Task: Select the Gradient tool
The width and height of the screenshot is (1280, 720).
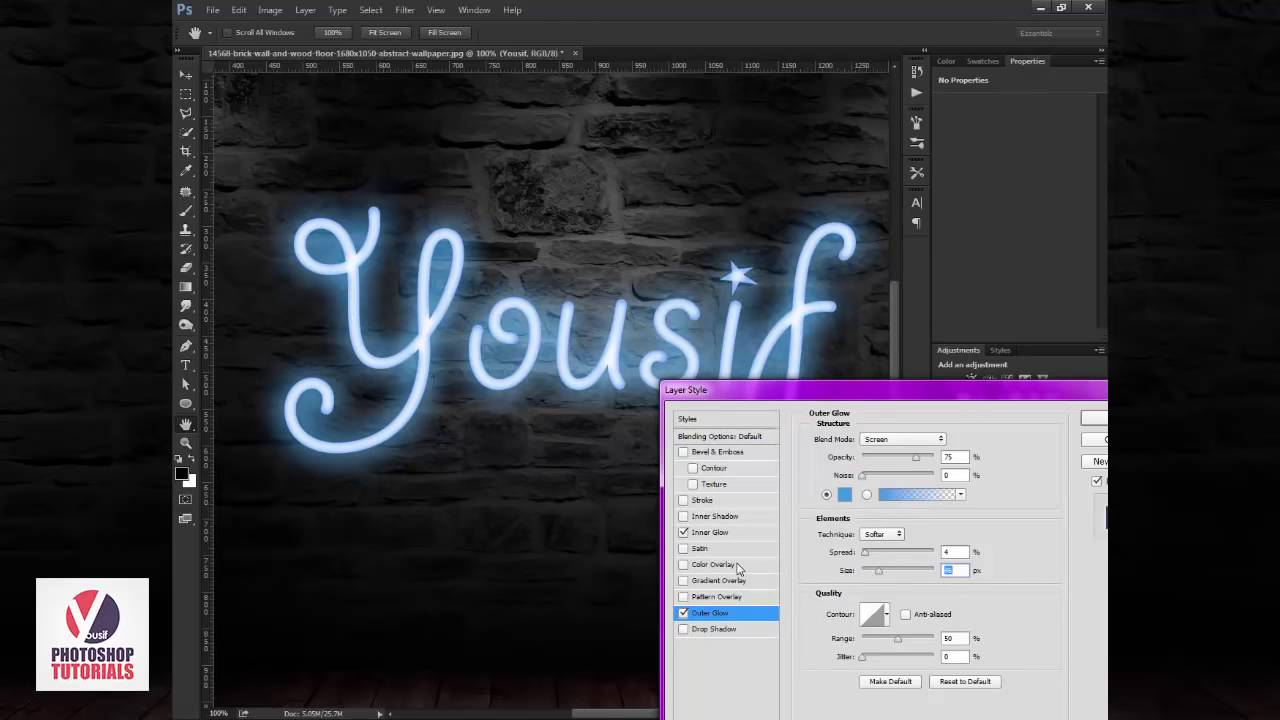Action: (x=186, y=287)
